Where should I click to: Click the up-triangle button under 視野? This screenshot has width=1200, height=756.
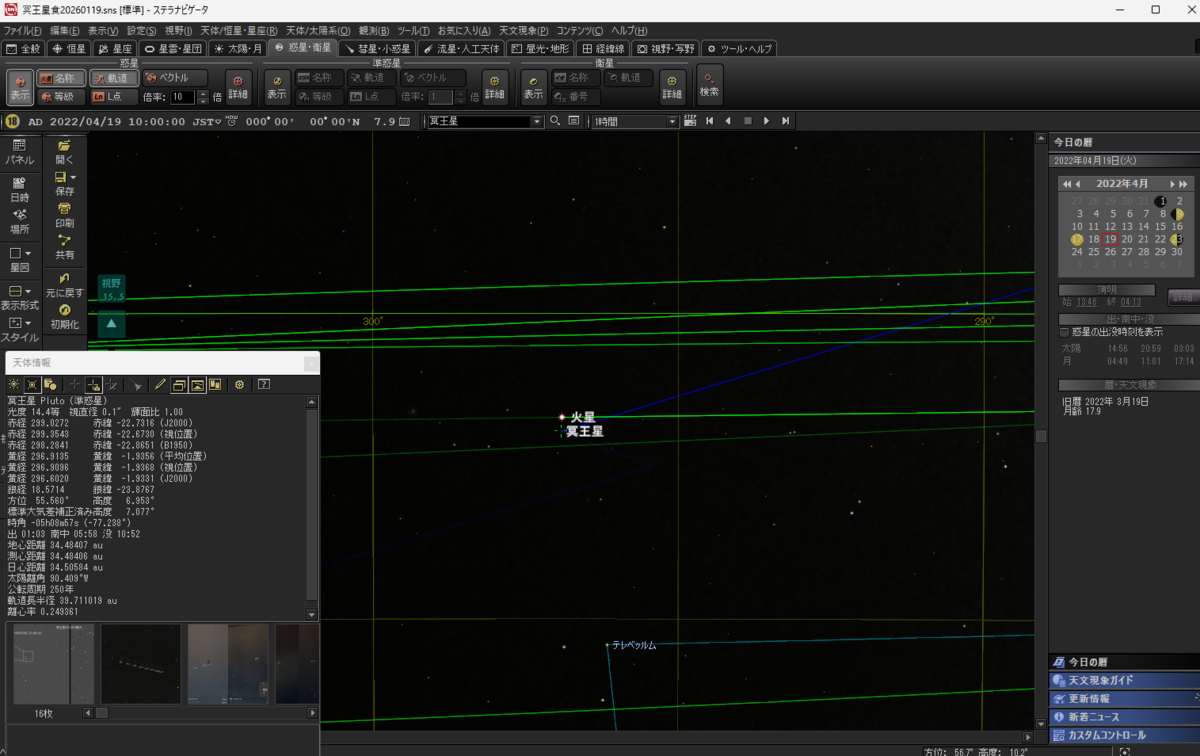coord(111,324)
